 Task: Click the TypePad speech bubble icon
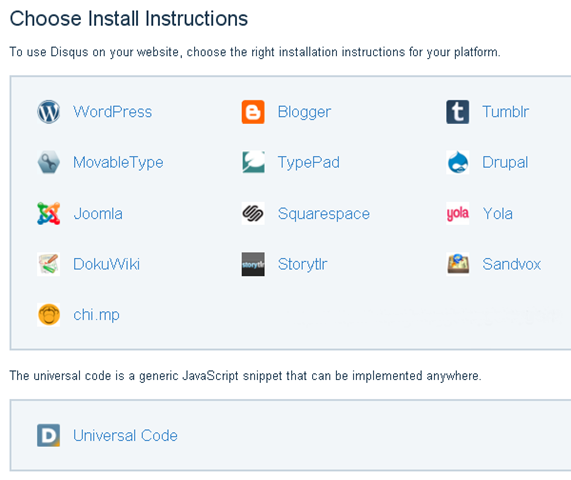coord(253,162)
